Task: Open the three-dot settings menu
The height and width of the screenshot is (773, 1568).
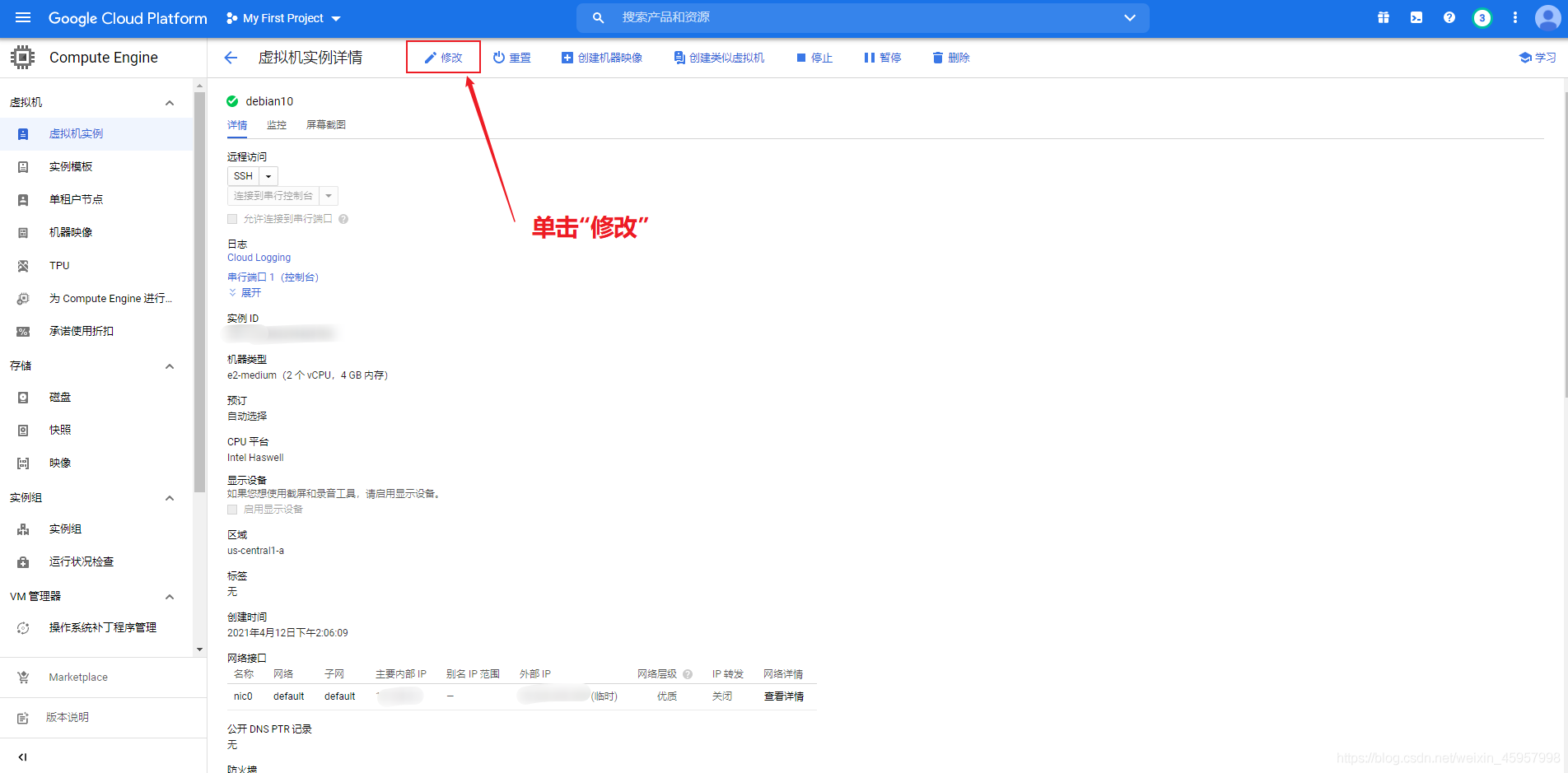Action: coord(1515,17)
